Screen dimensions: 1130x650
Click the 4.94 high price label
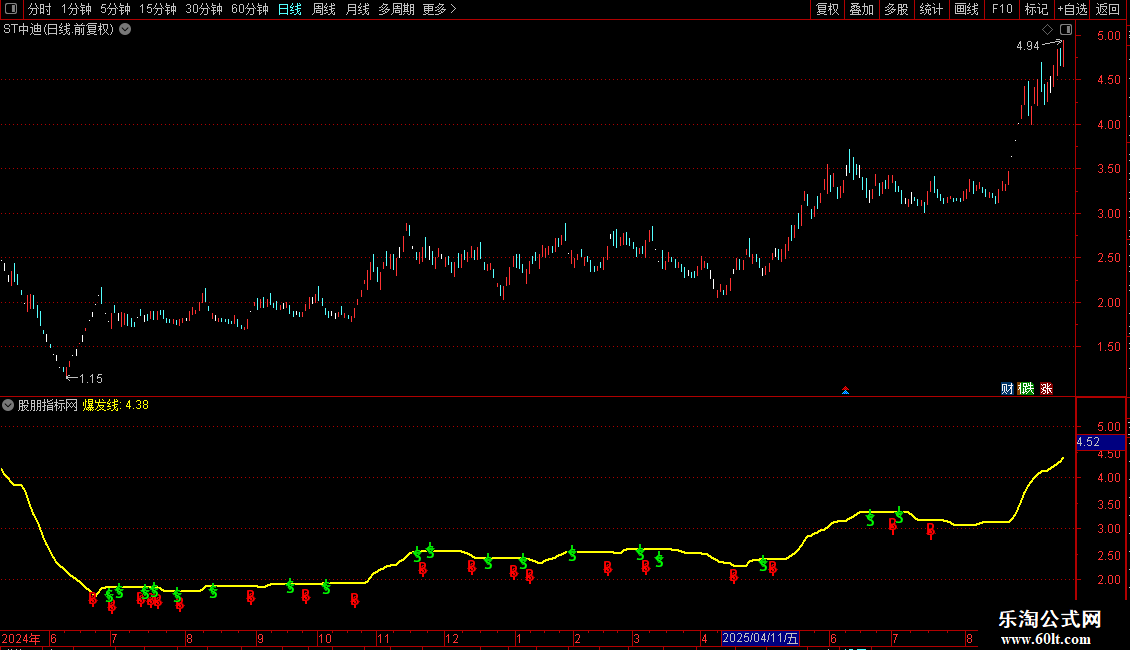coord(1028,46)
